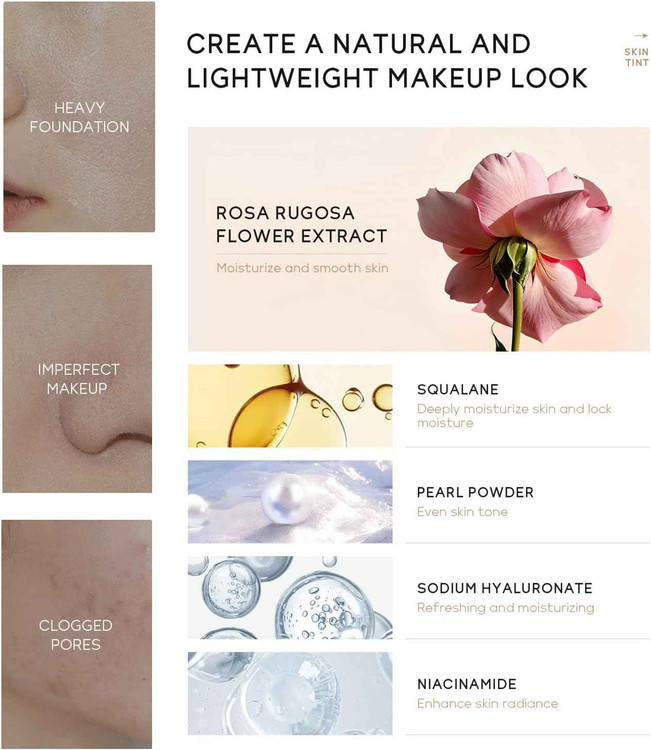
Task: Select the golden Squalane oil image
Action: (290, 406)
